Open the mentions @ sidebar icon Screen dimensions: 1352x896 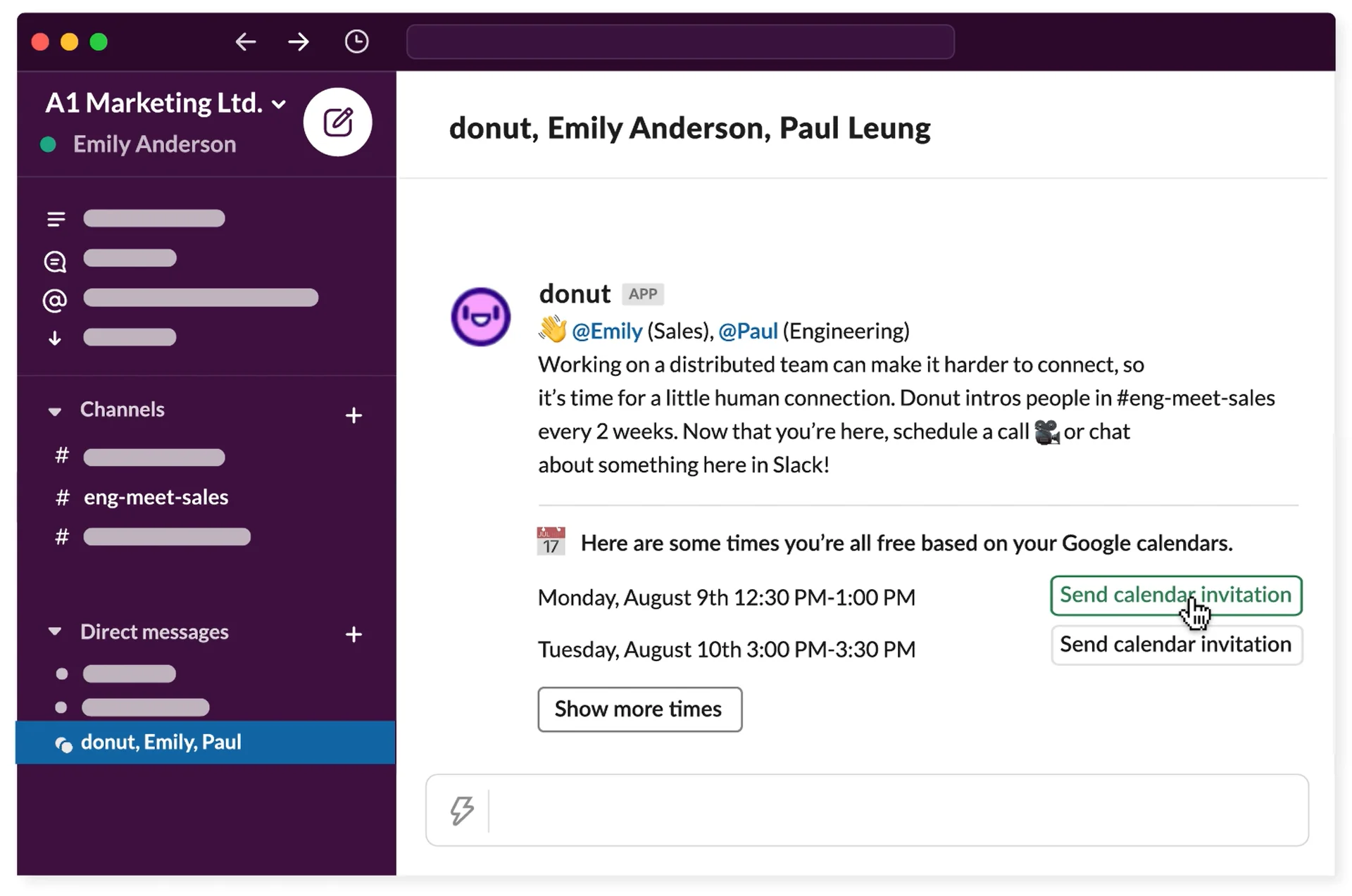pyautogui.click(x=55, y=301)
